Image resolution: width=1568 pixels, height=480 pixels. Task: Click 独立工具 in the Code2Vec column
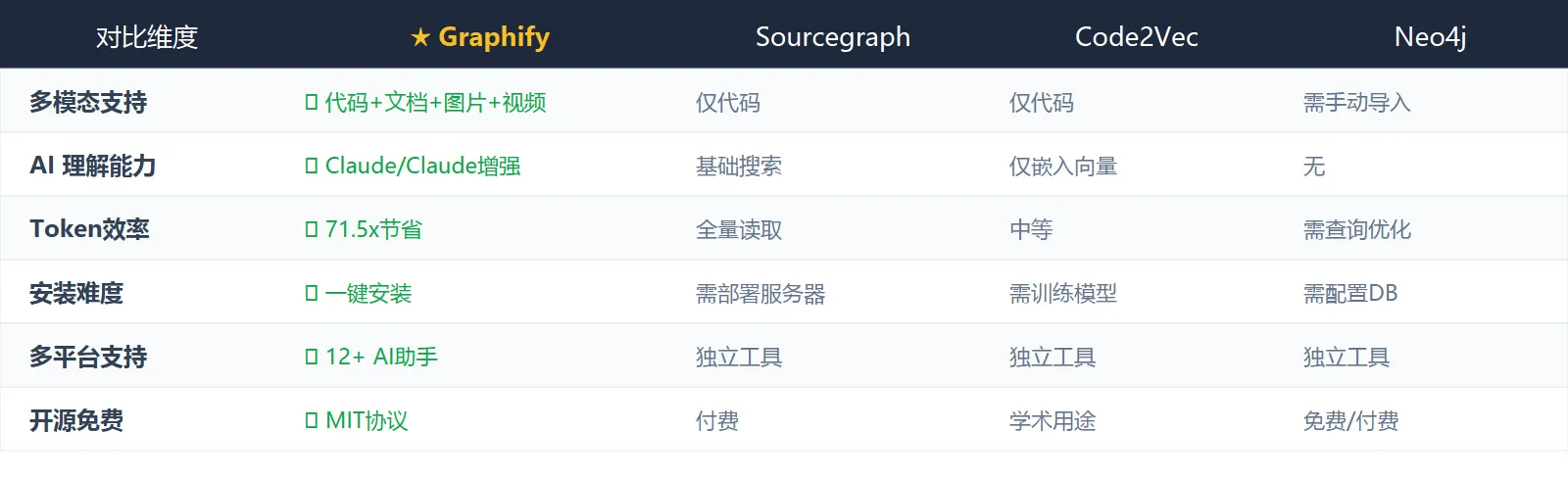(x=1053, y=357)
